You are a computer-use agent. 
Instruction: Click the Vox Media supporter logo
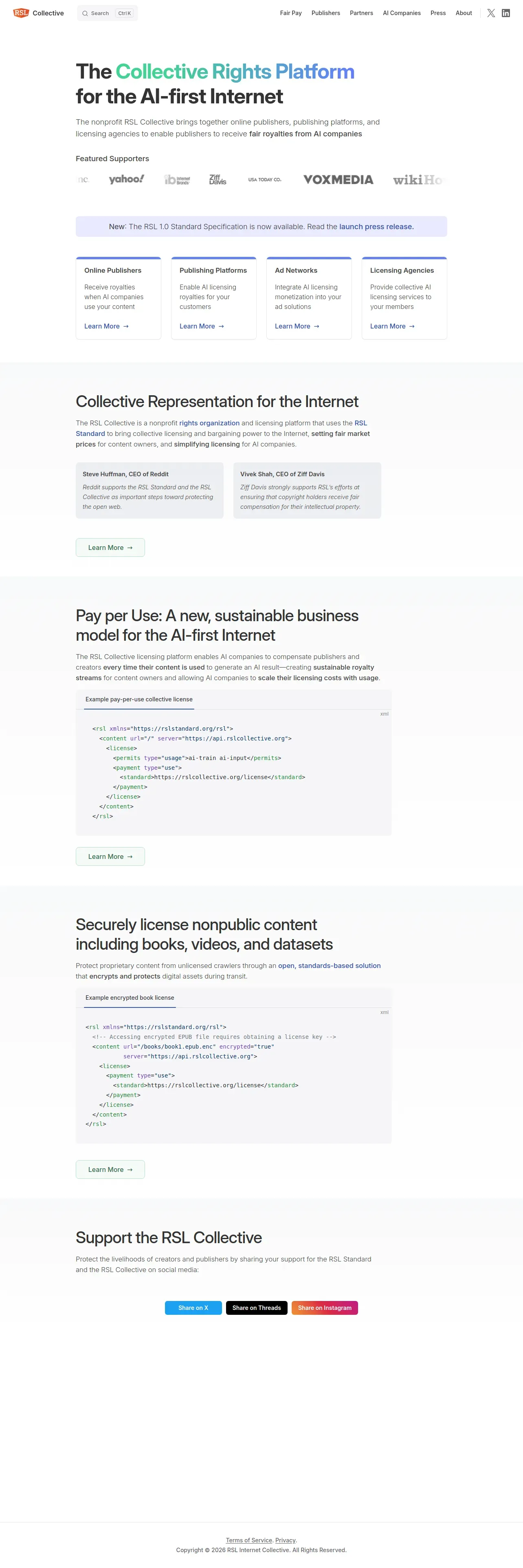point(338,180)
